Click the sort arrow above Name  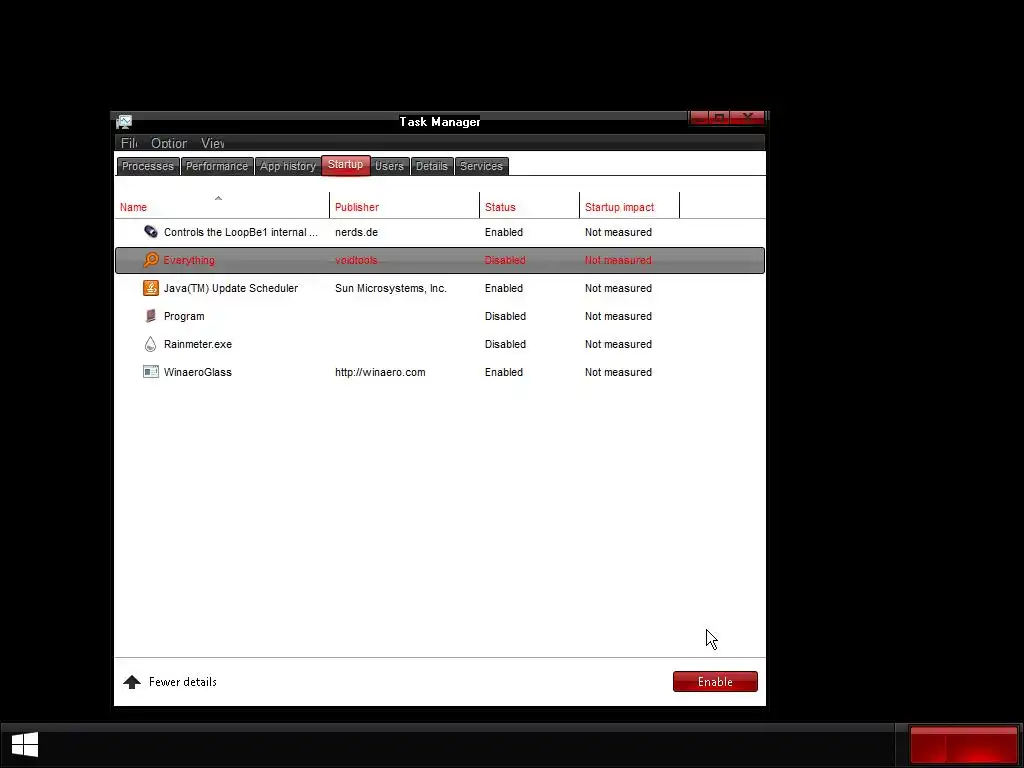(218, 198)
